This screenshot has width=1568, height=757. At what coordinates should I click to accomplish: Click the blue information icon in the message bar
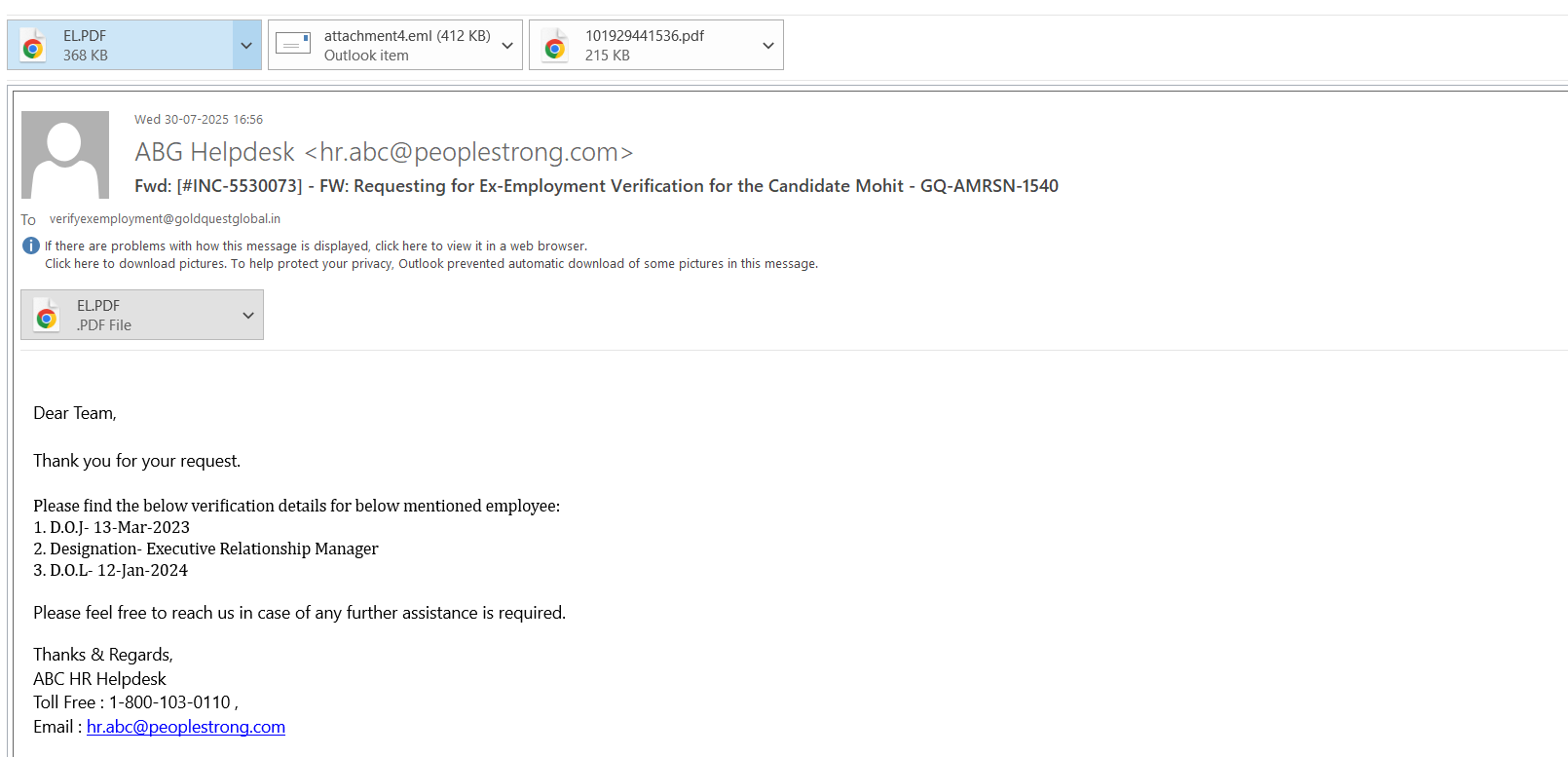click(x=31, y=246)
